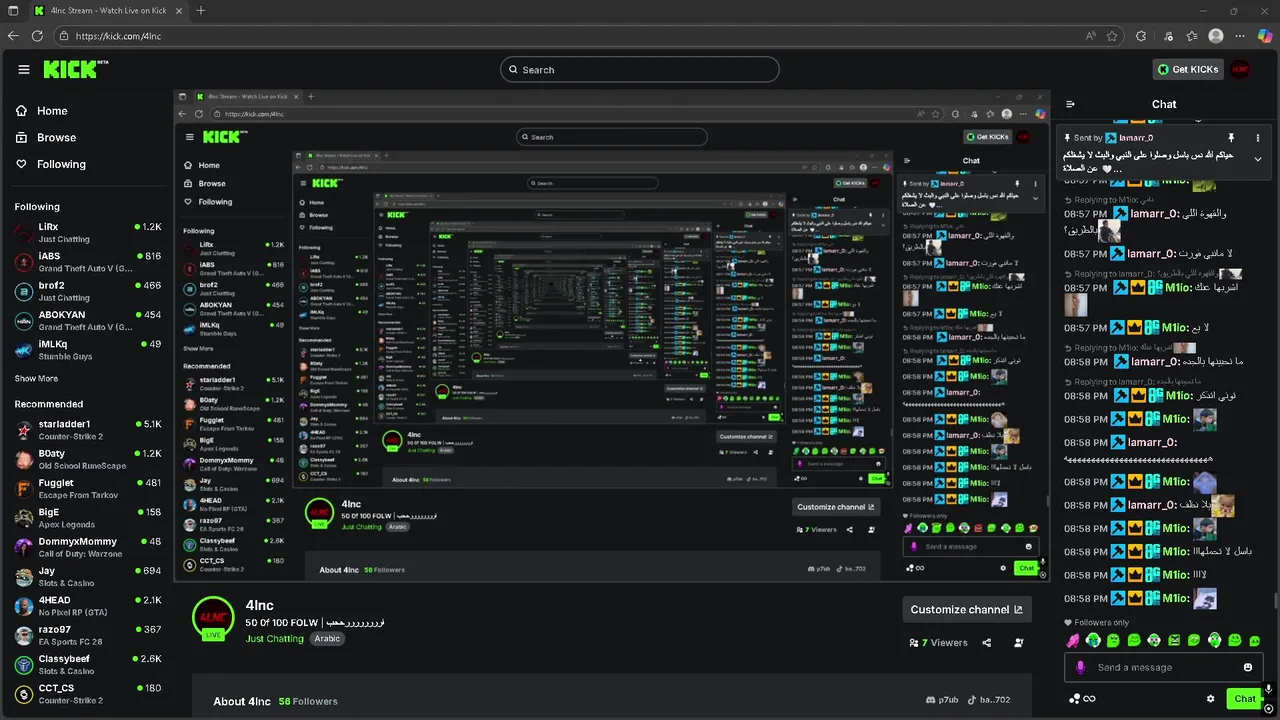The image size is (1280, 720).
Task: Click the 7 Viewers count
Action: pyautogui.click(x=938, y=643)
